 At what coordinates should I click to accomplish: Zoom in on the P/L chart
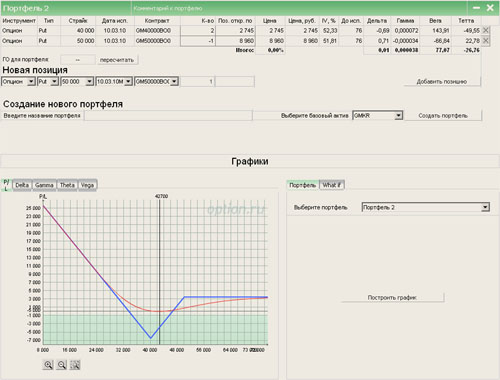click(48, 365)
